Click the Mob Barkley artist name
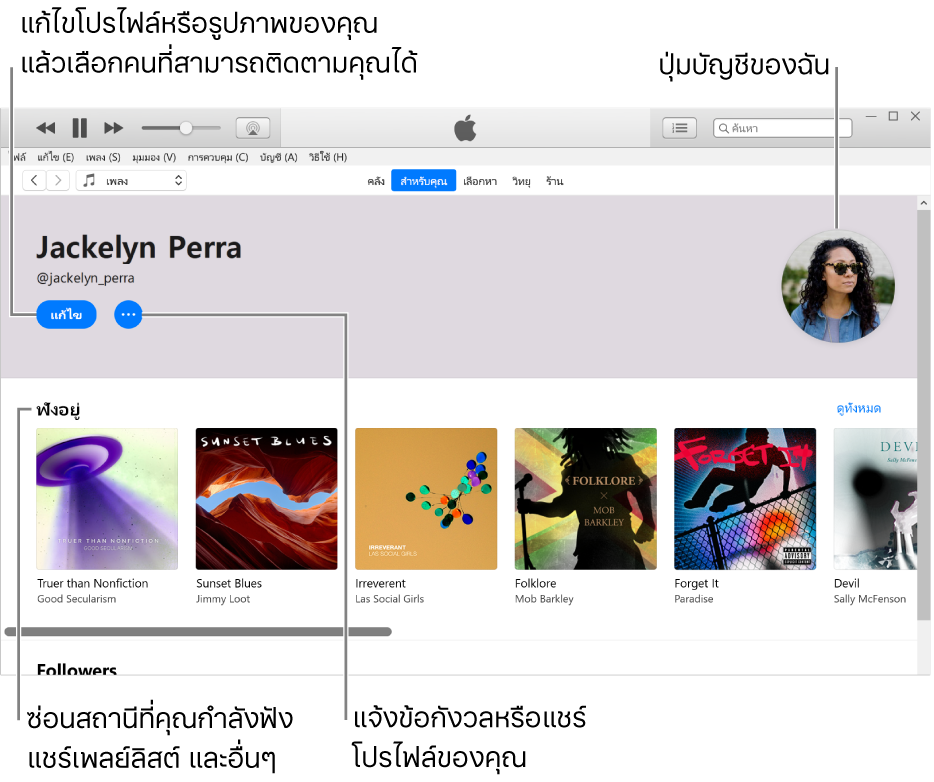The height and width of the screenshot is (782, 934). point(544,599)
